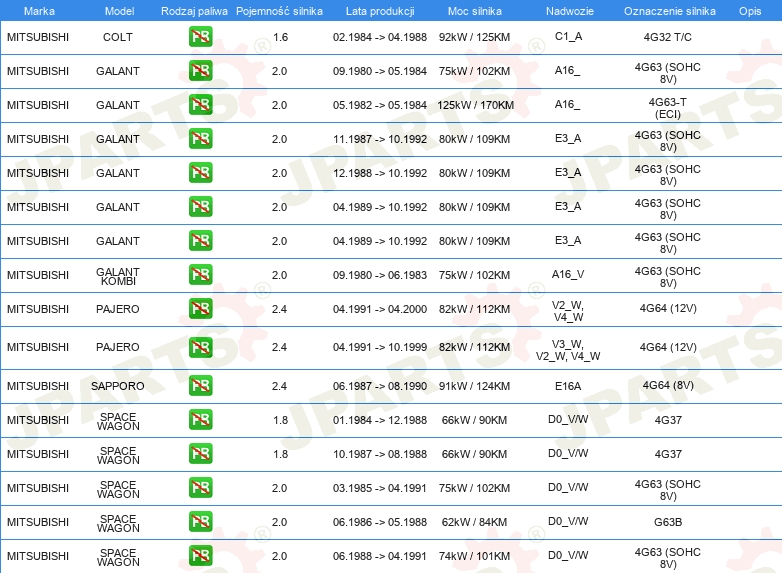Click engine code G63B cell
This screenshot has width=782, height=573.
coord(668,522)
